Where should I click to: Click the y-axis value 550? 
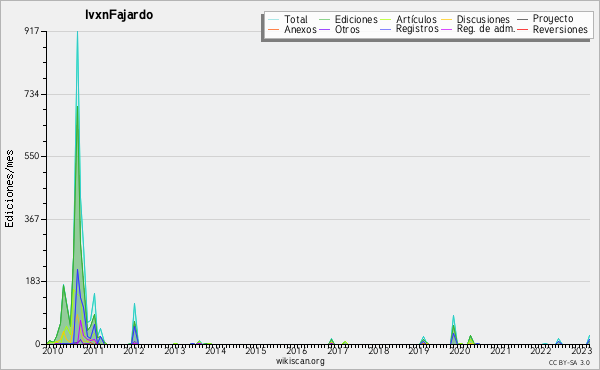click(x=32, y=156)
